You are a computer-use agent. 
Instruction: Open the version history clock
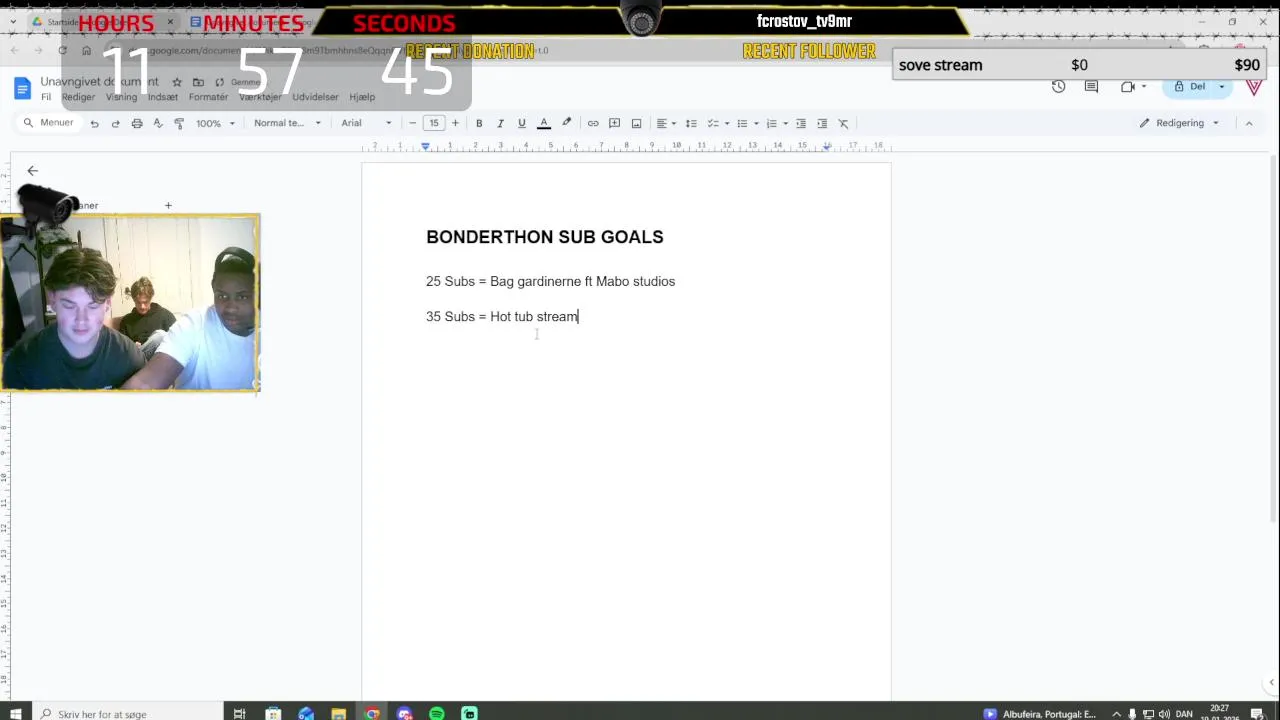point(1058,87)
